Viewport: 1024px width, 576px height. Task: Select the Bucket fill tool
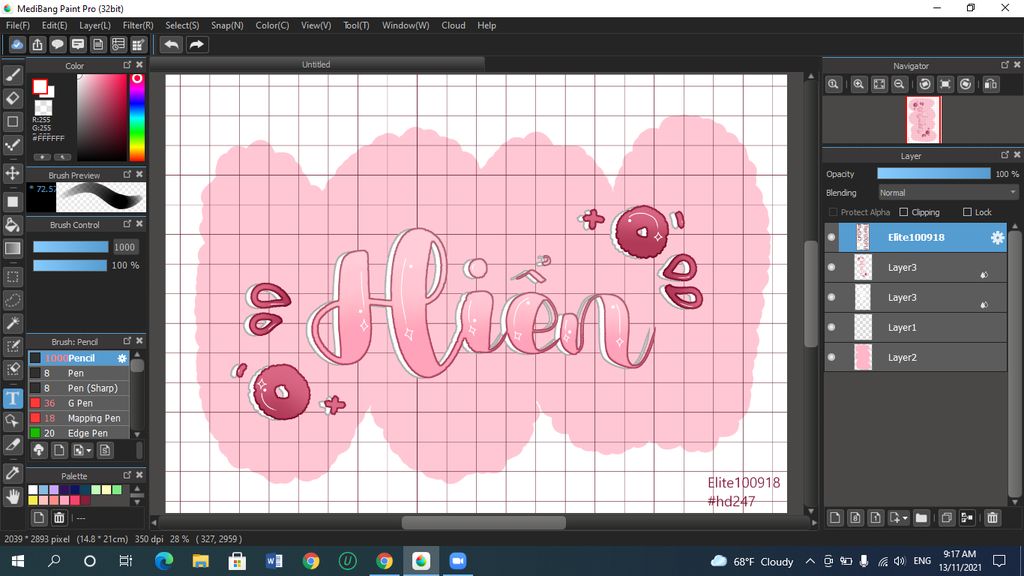click(12, 225)
